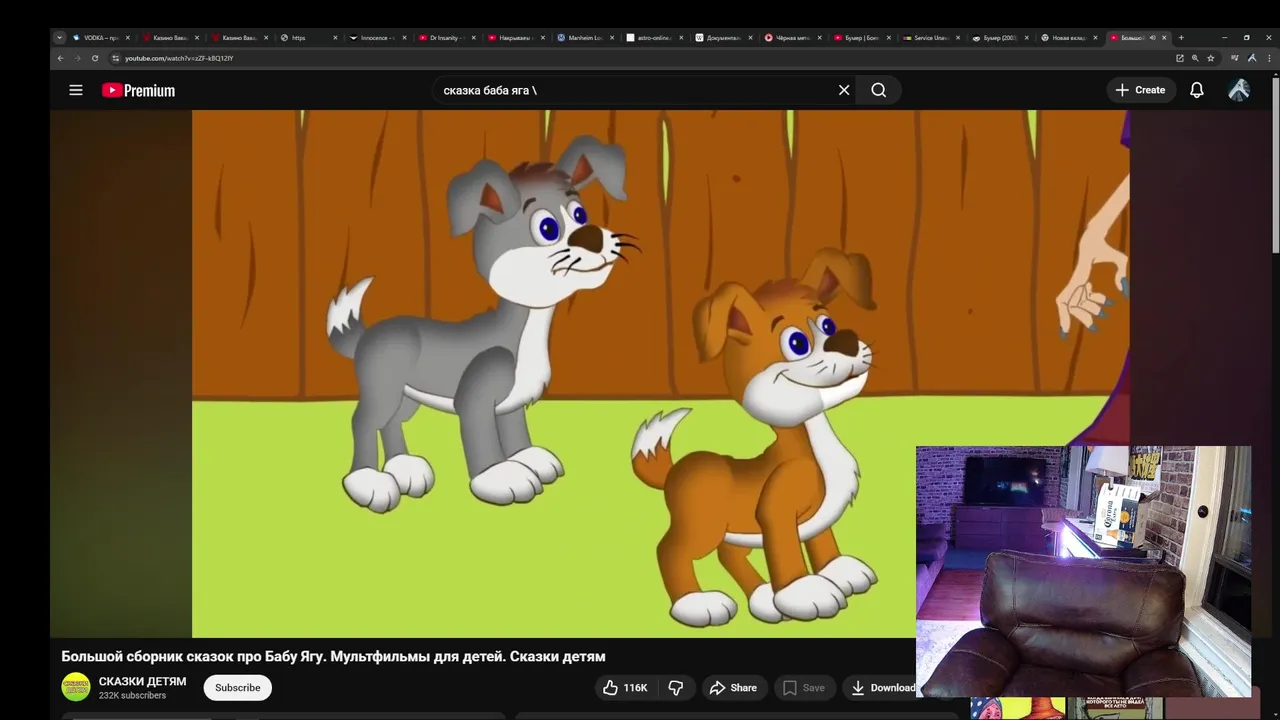The width and height of the screenshot is (1280, 720).
Task: Open the СКАЗКИ ДЕТЯМ channel name link
Action: 142,681
